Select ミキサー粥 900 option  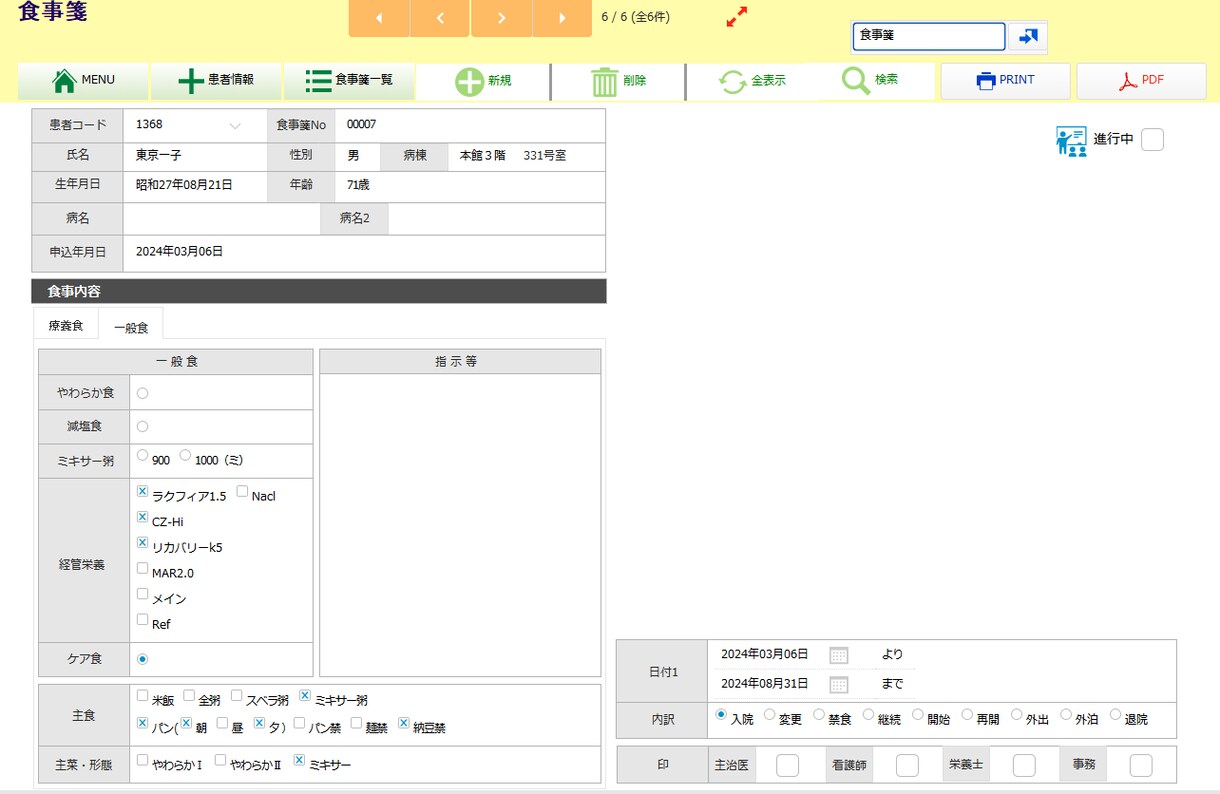142,455
